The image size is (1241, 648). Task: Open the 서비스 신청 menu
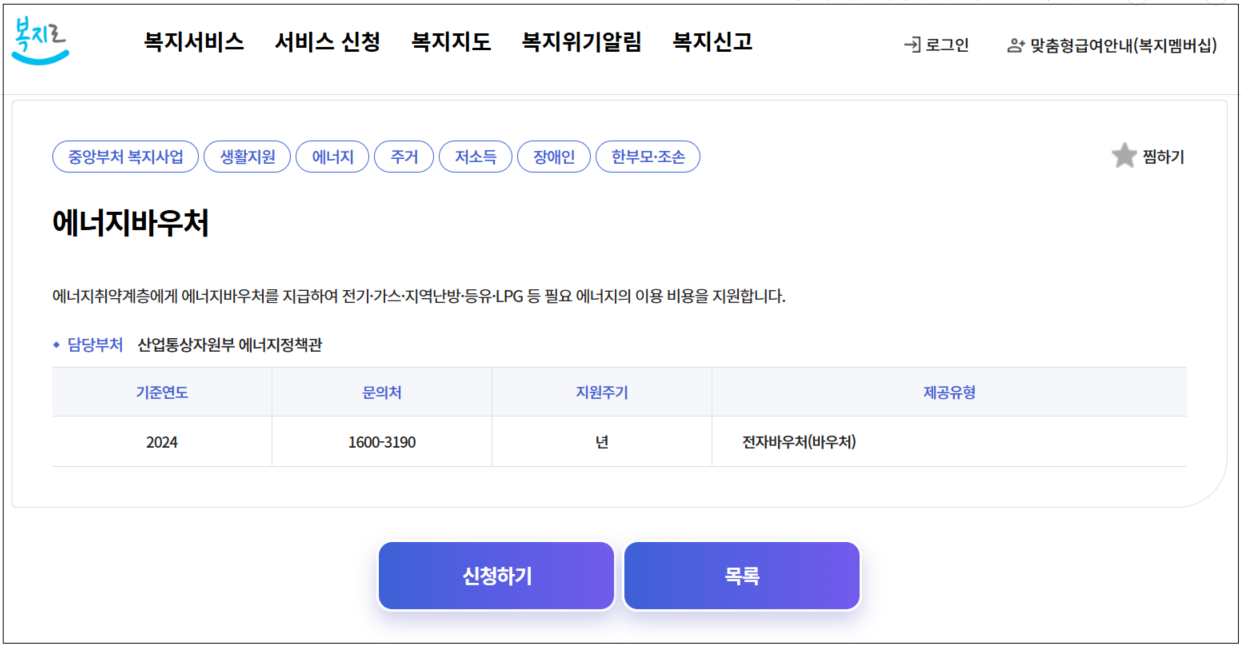(327, 43)
